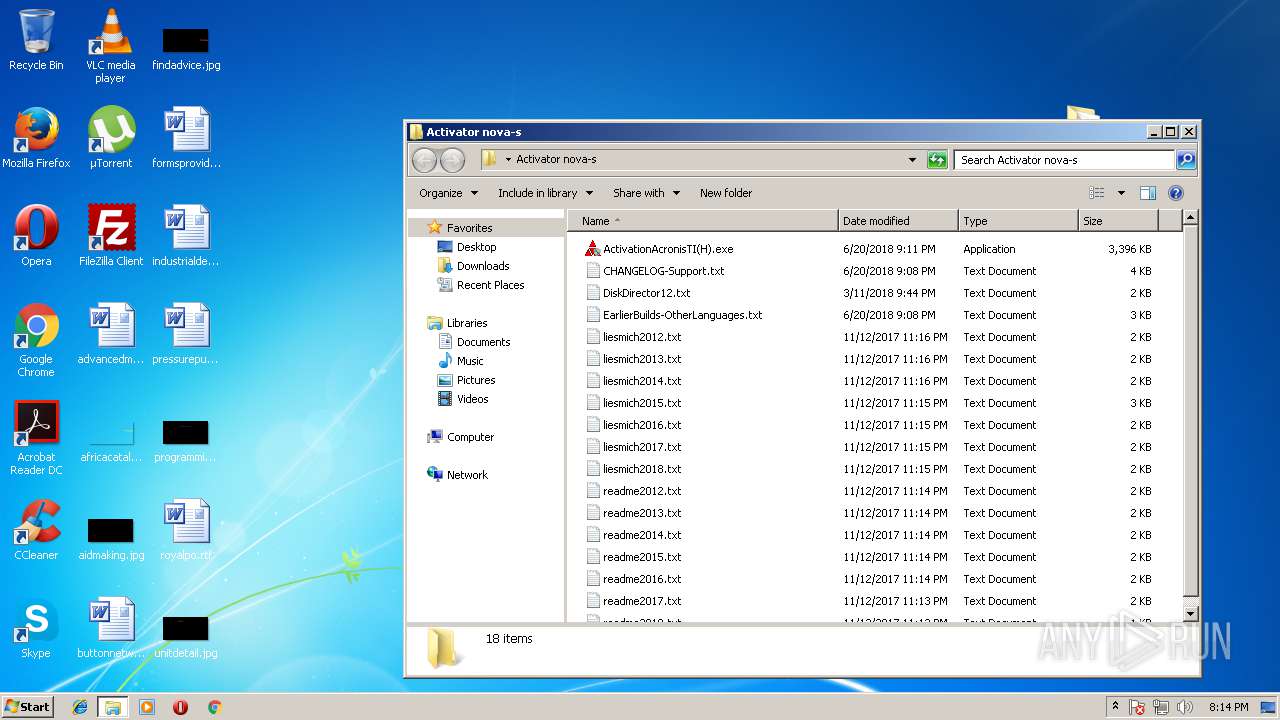Click the taskbar clock showing 8:14 PM

[x=1228, y=707]
